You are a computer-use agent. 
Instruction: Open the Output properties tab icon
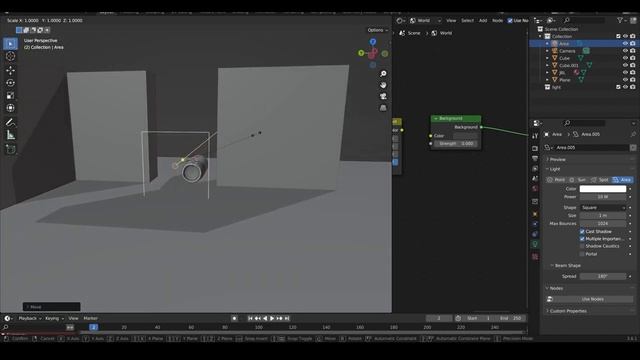[535, 158]
